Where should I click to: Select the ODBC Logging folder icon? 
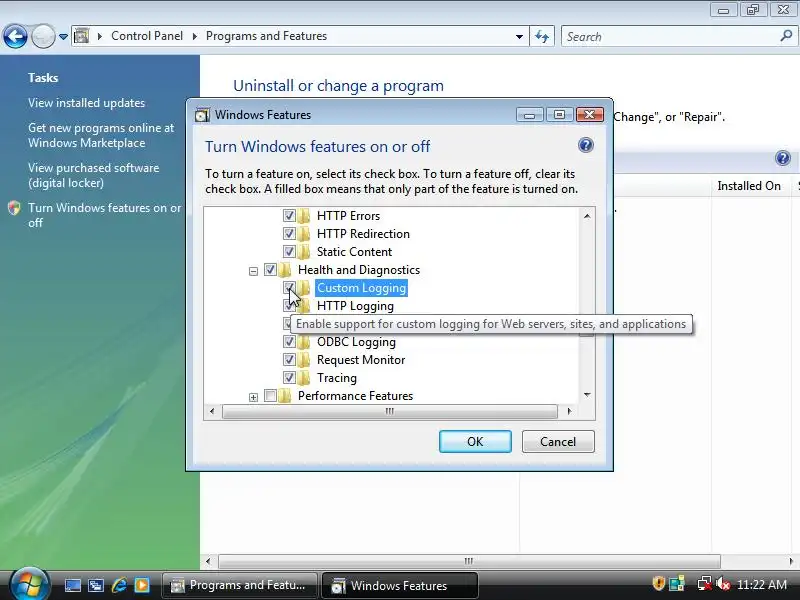point(304,342)
